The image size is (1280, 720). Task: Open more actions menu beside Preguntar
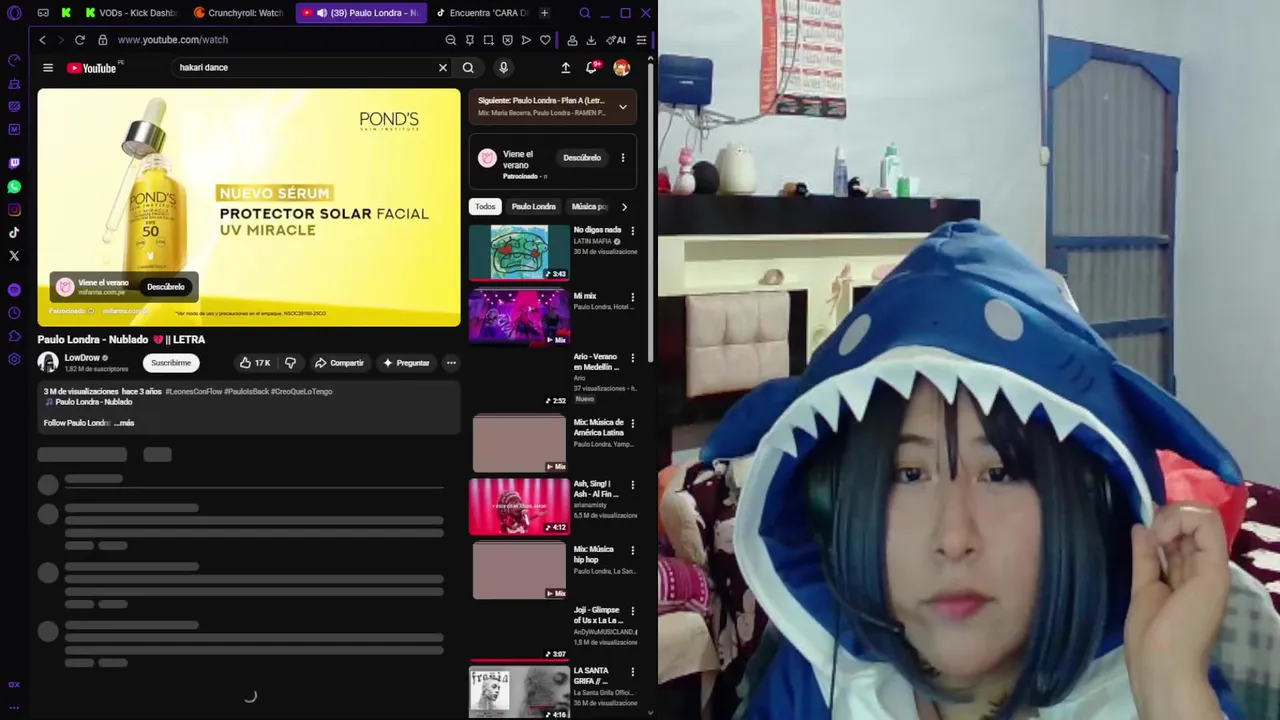point(451,363)
